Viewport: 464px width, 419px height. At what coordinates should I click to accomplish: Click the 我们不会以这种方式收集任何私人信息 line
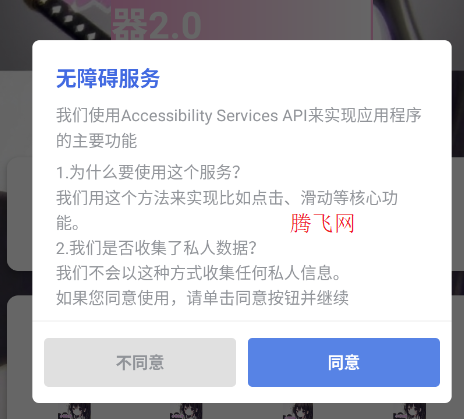(199, 273)
